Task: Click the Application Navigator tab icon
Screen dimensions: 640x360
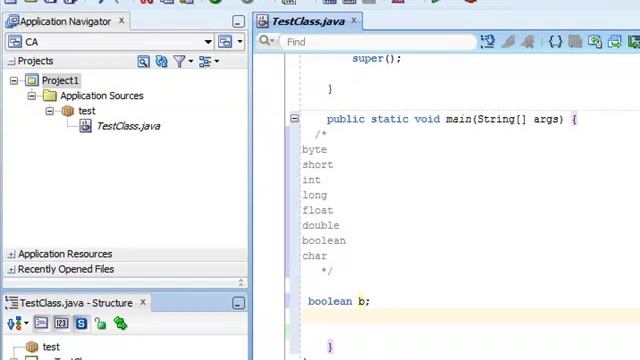Action: point(12,21)
